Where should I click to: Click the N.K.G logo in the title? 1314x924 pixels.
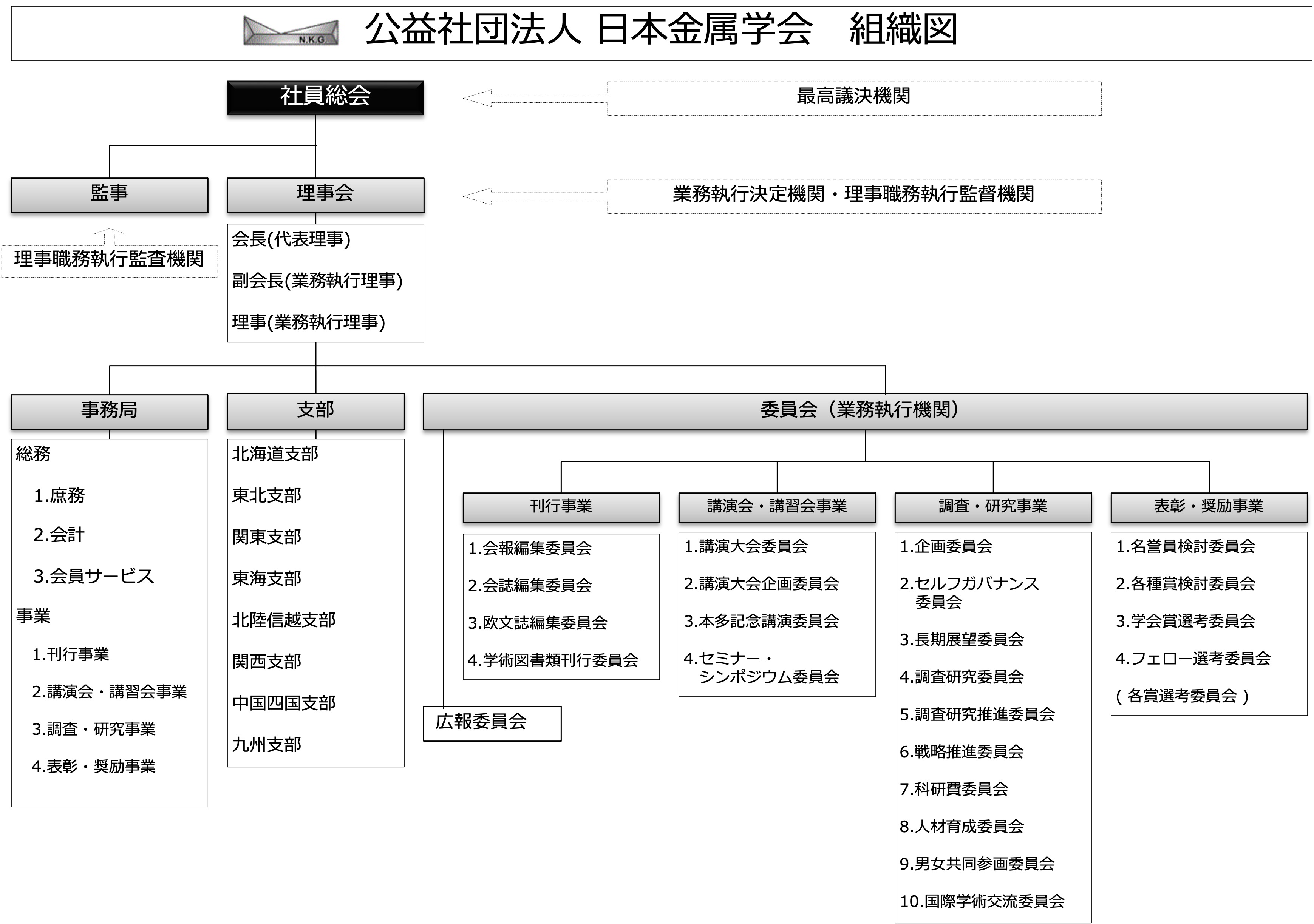291,31
